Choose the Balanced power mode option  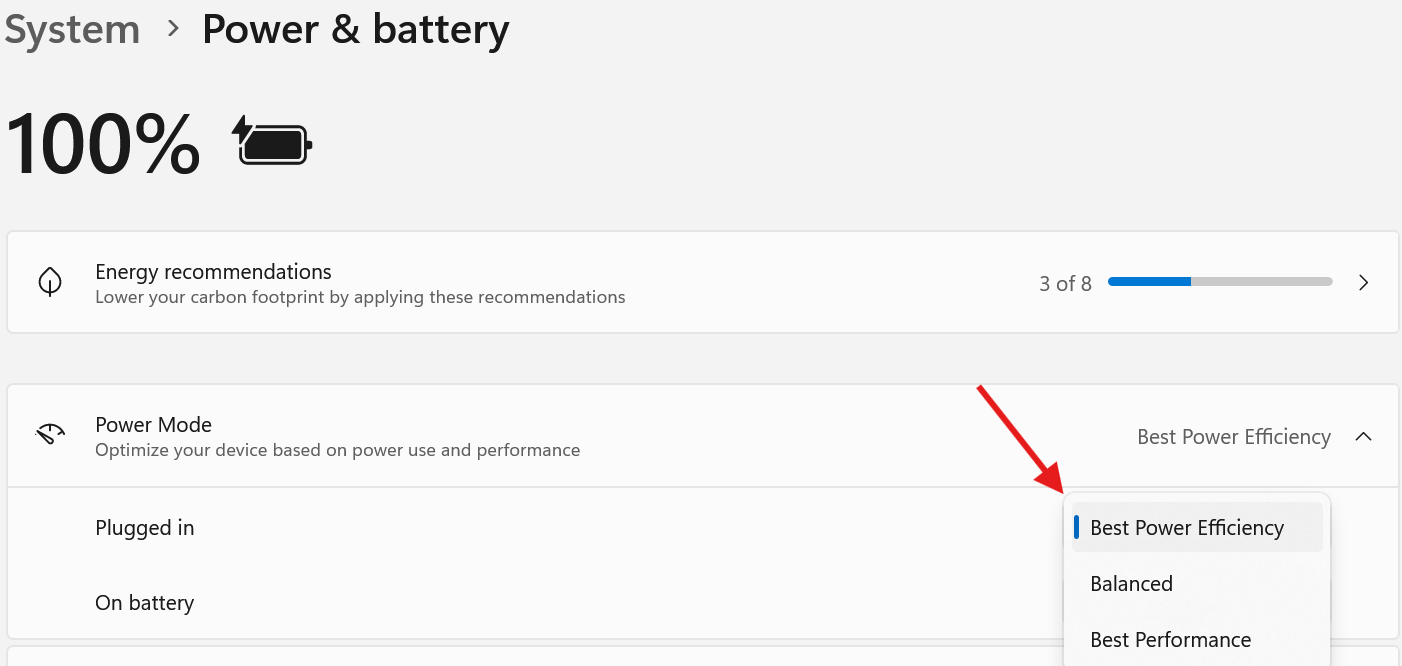tap(1131, 584)
